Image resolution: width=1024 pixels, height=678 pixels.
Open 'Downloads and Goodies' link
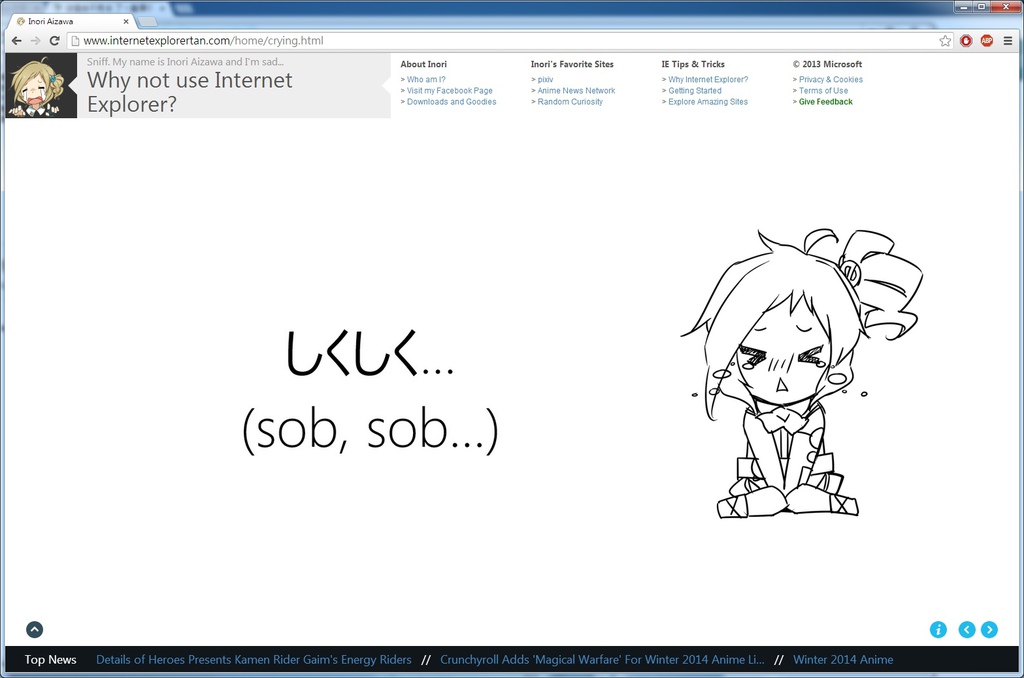pos(451,102)
